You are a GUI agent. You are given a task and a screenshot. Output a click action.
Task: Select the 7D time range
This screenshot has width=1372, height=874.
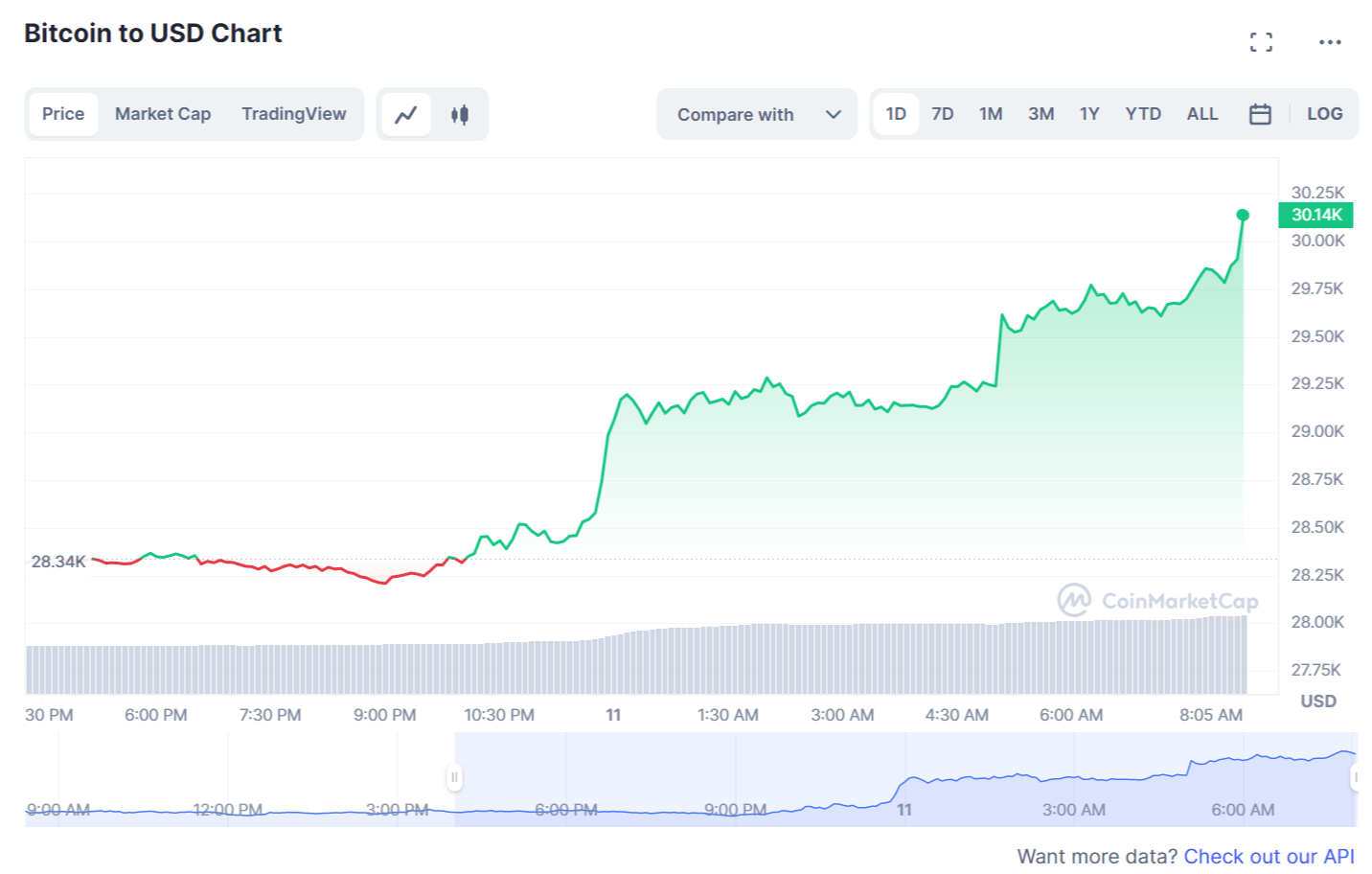943,114
